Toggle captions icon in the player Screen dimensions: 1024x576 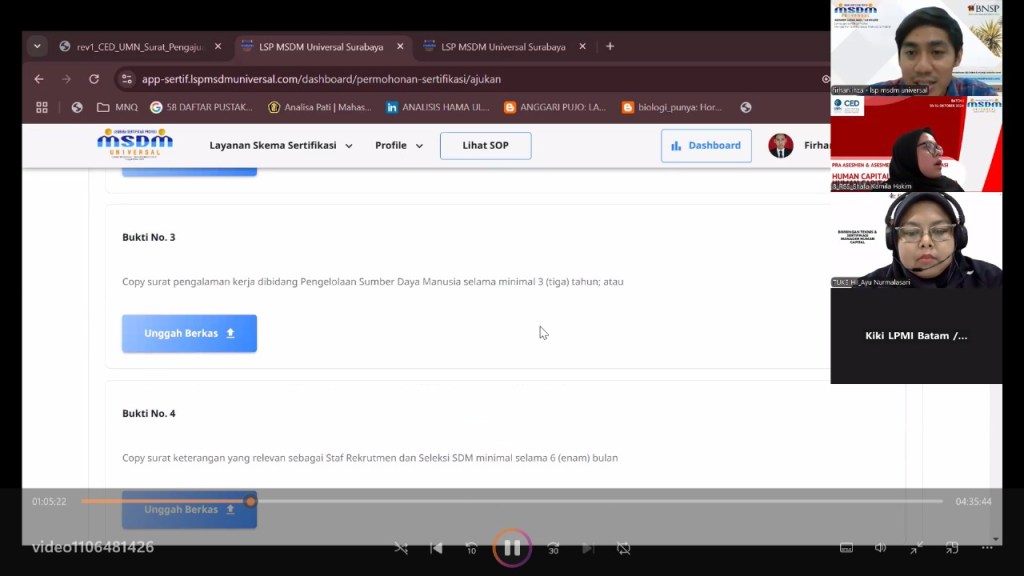click(x=846, y=548)
